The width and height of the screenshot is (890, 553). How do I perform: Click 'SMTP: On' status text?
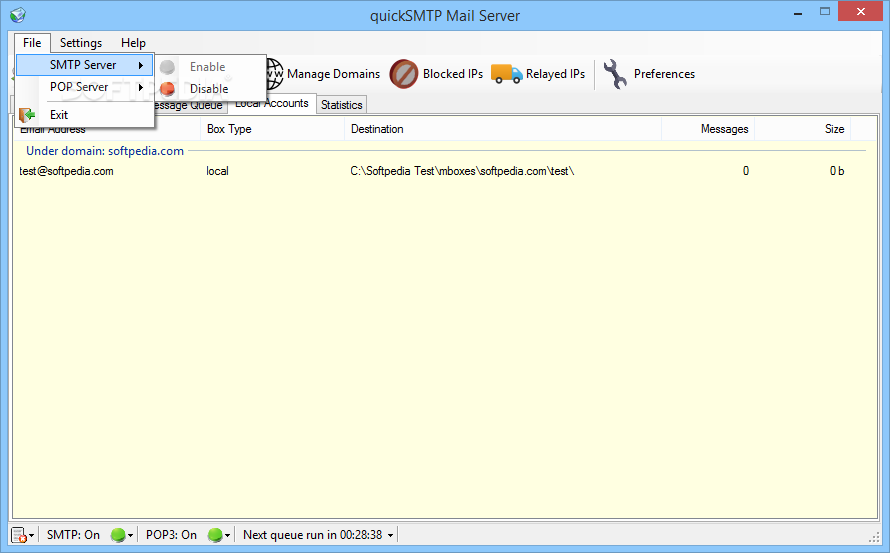[73, 535]
